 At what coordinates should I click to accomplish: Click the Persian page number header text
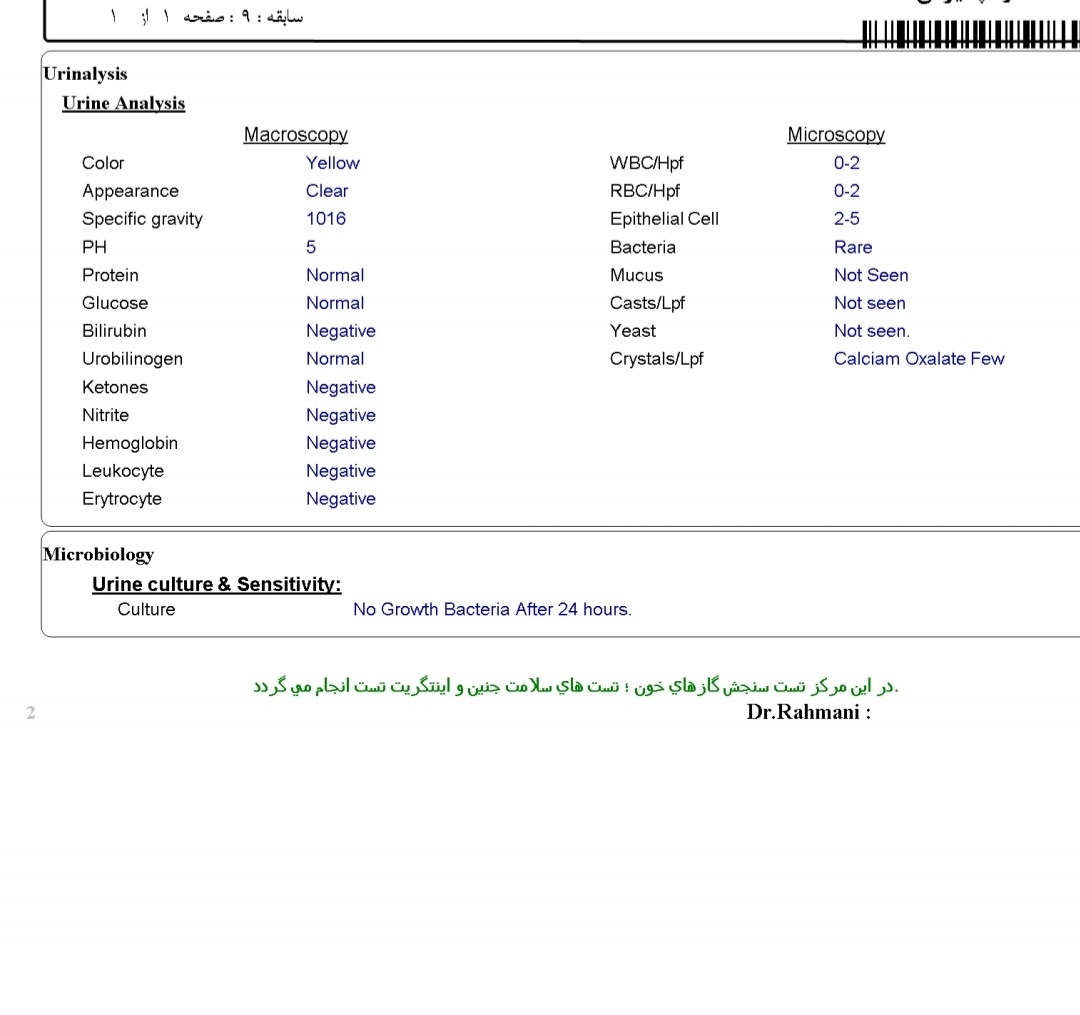207,17
